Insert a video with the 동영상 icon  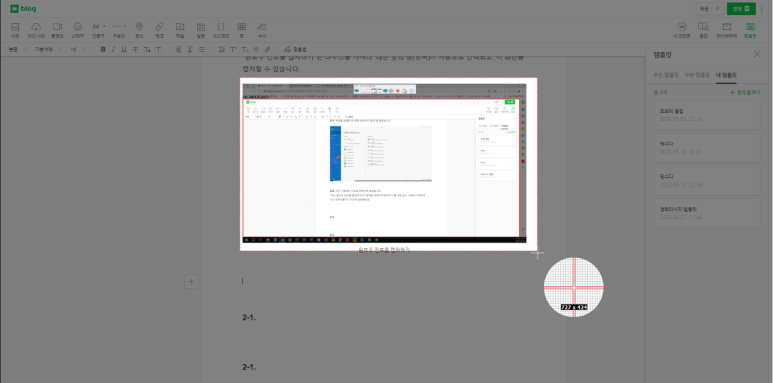[x=57, y=30]
